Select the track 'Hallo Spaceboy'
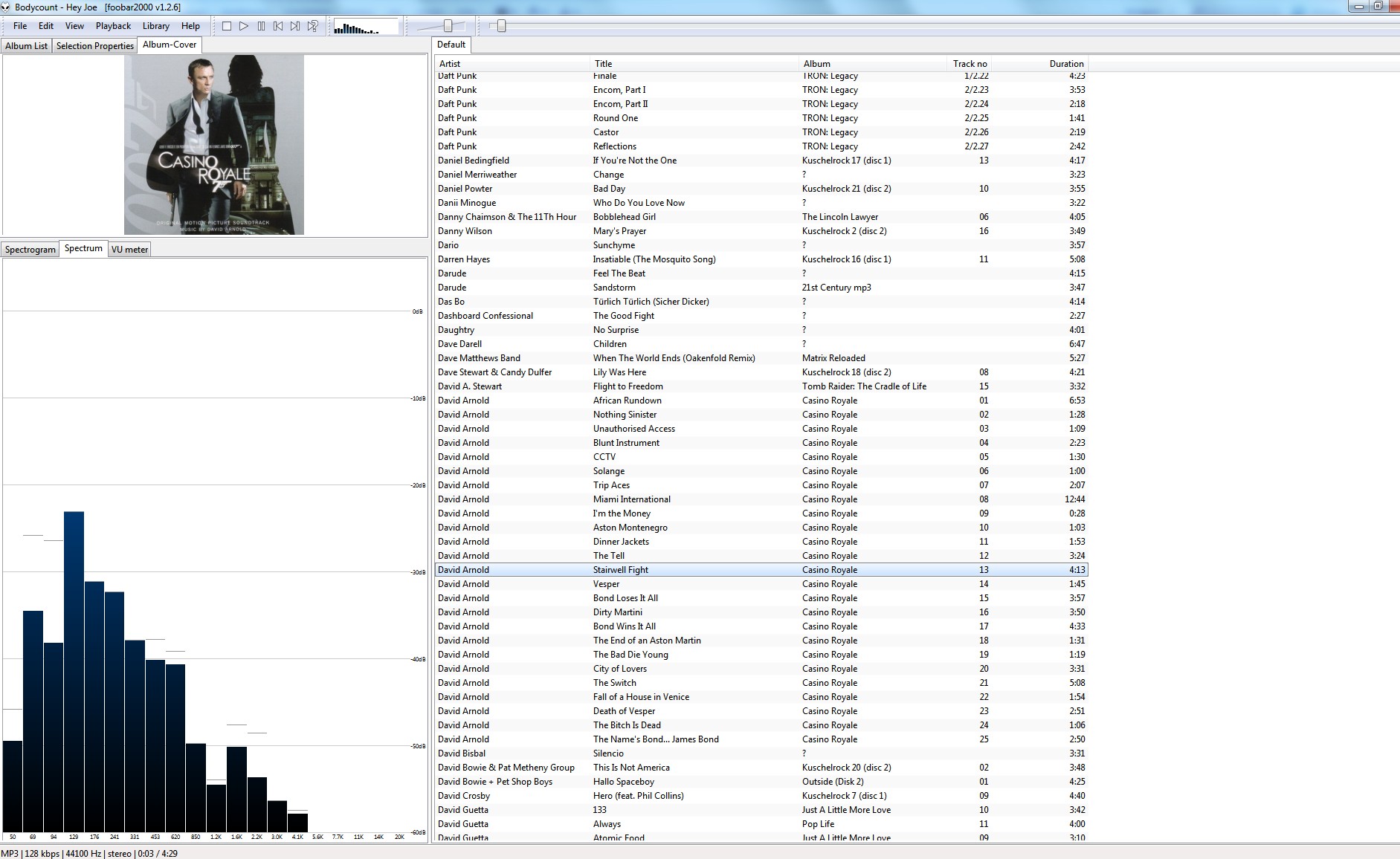 (761, 782)
